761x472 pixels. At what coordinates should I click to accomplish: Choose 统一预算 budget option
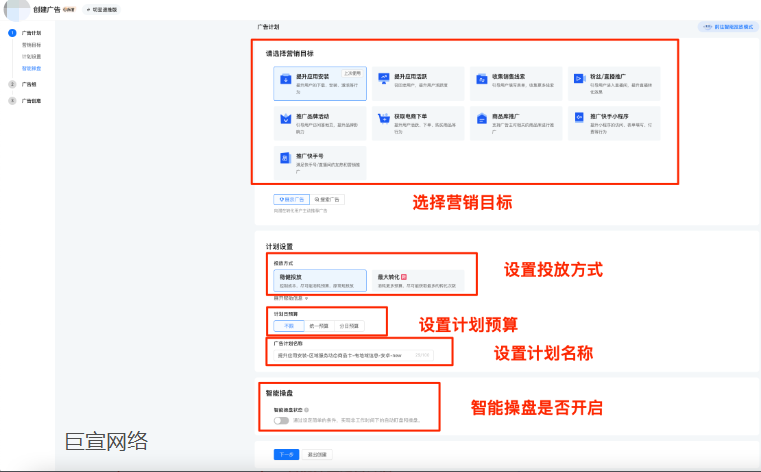tap(319, 326)
